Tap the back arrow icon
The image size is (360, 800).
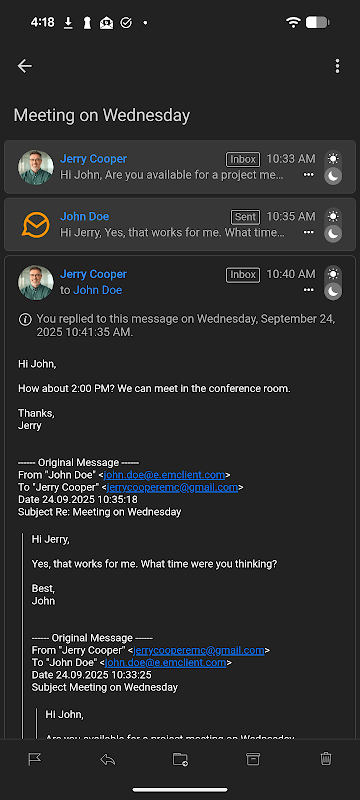(24, 66)
